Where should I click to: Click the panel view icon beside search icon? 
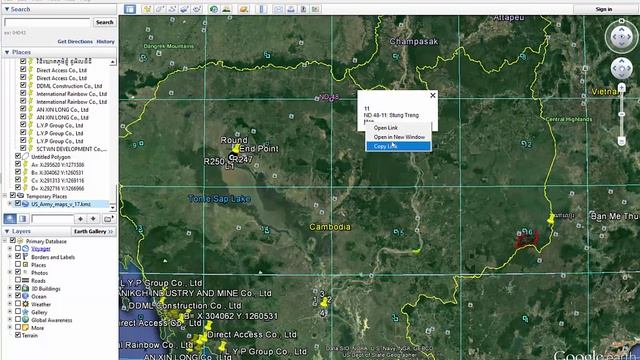click(22, 219)
